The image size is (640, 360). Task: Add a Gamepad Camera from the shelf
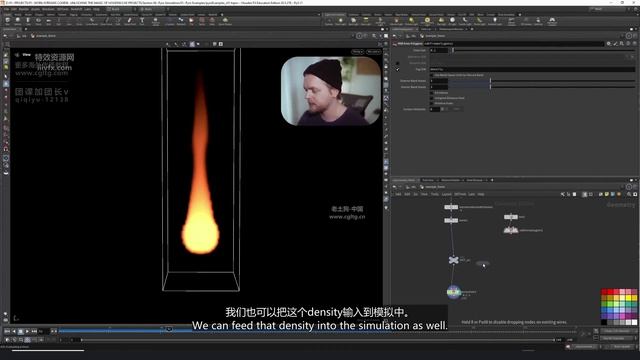coord(552,21)
